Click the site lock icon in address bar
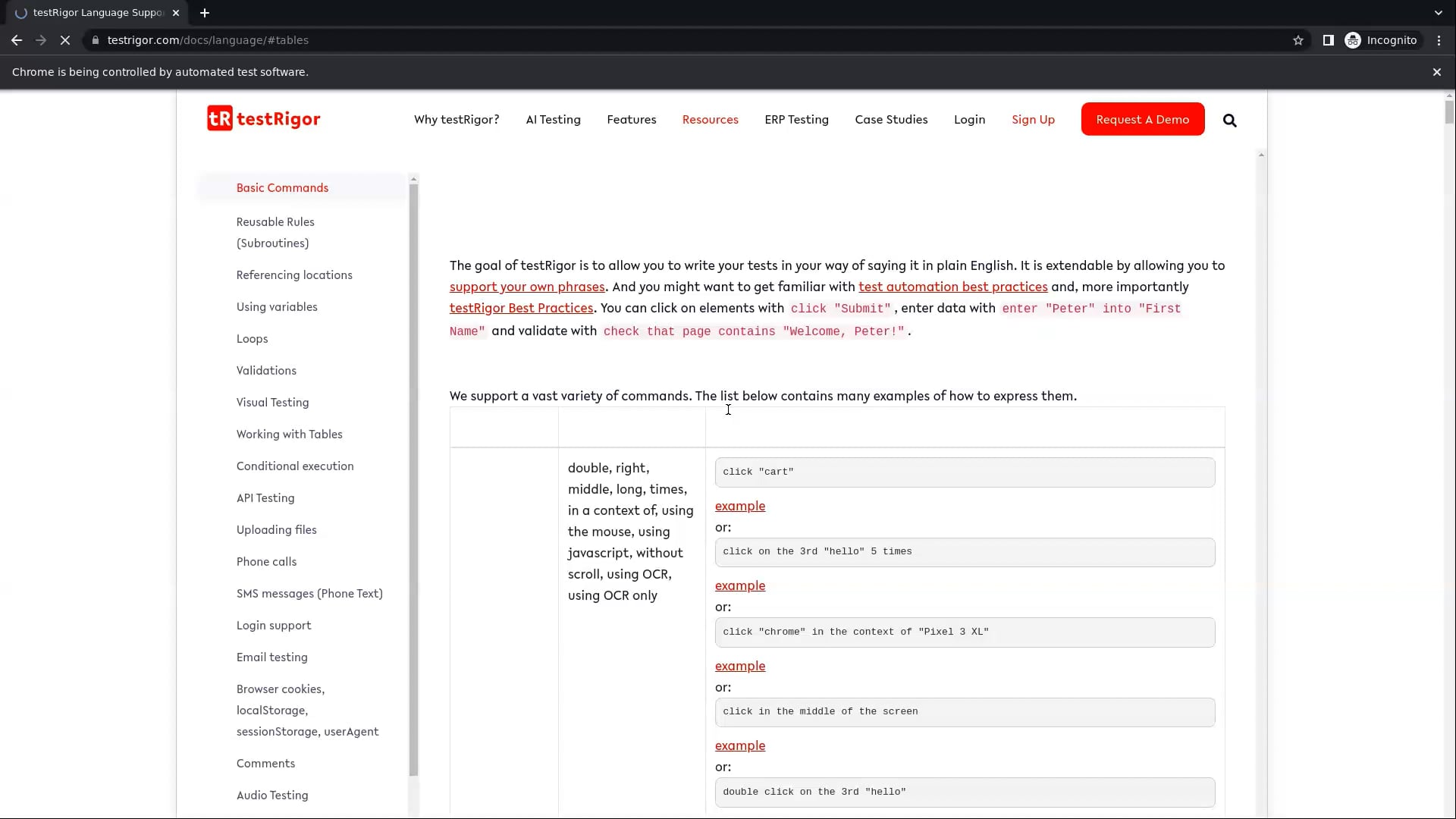Viewport: 1456px width, 819px height. click(96, 40)
